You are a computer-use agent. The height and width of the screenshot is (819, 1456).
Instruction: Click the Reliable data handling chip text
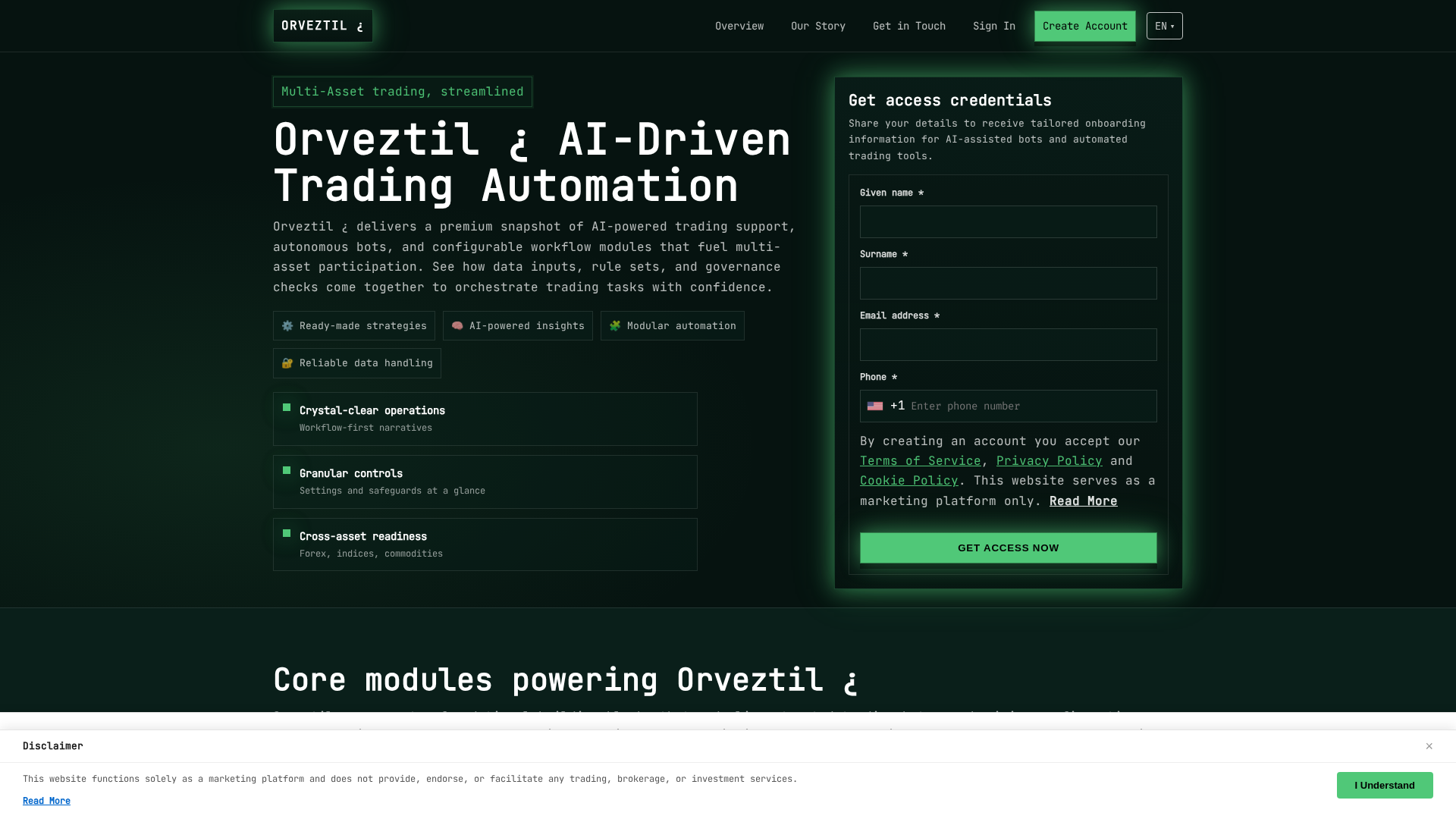coord(366,363)
